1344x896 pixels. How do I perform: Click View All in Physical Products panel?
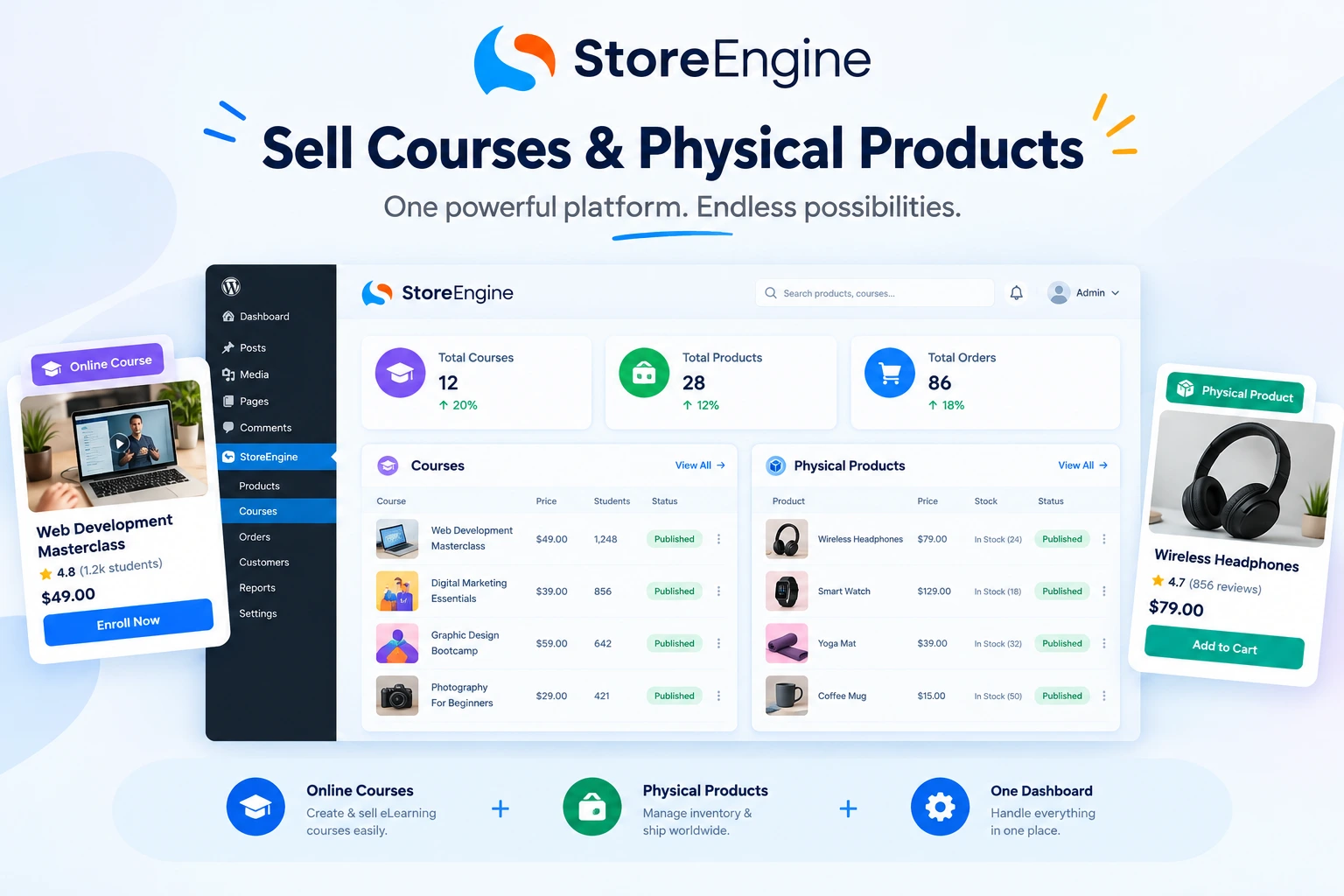[x=1083, y=465]
